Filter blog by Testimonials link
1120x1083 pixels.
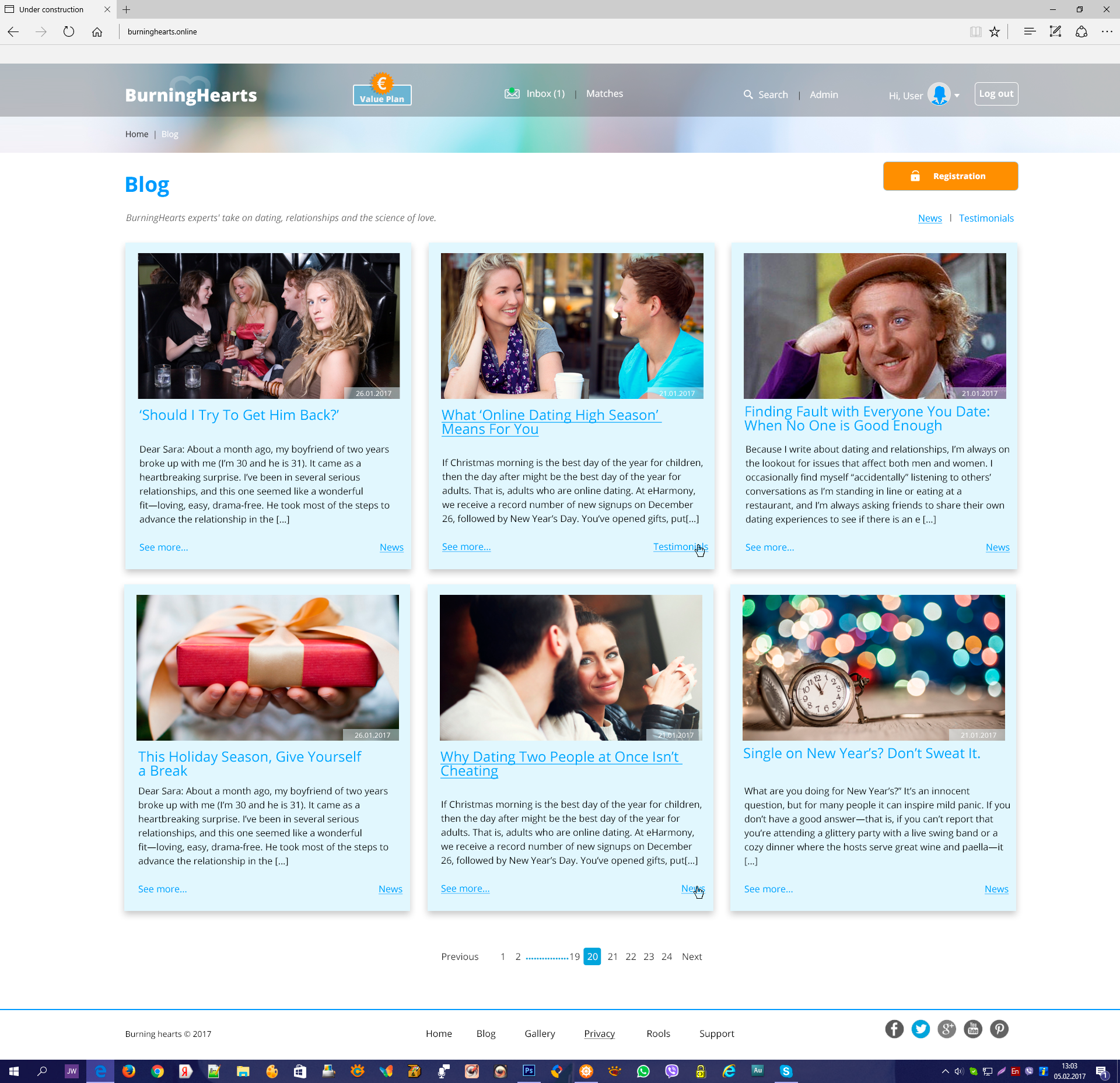coord(986,218)
